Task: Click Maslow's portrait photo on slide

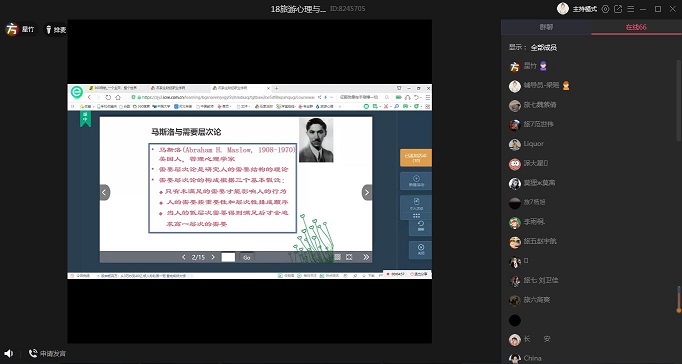Action: click(x=316, y=140)
